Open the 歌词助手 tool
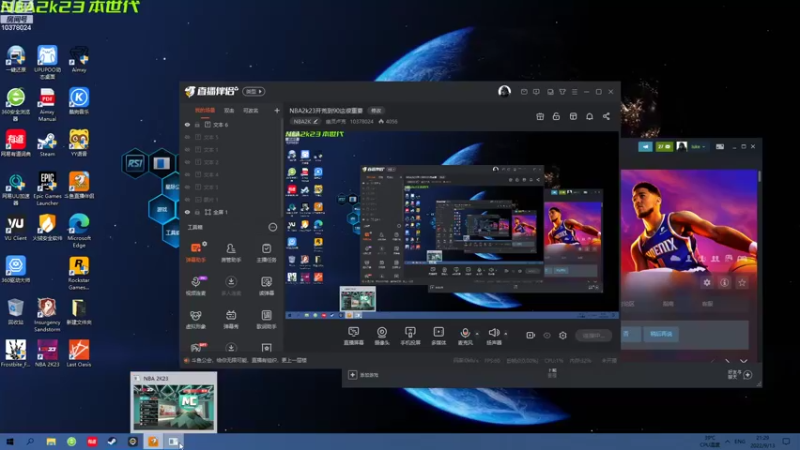This screenshot has width=800, height=450. pos(266,319)
